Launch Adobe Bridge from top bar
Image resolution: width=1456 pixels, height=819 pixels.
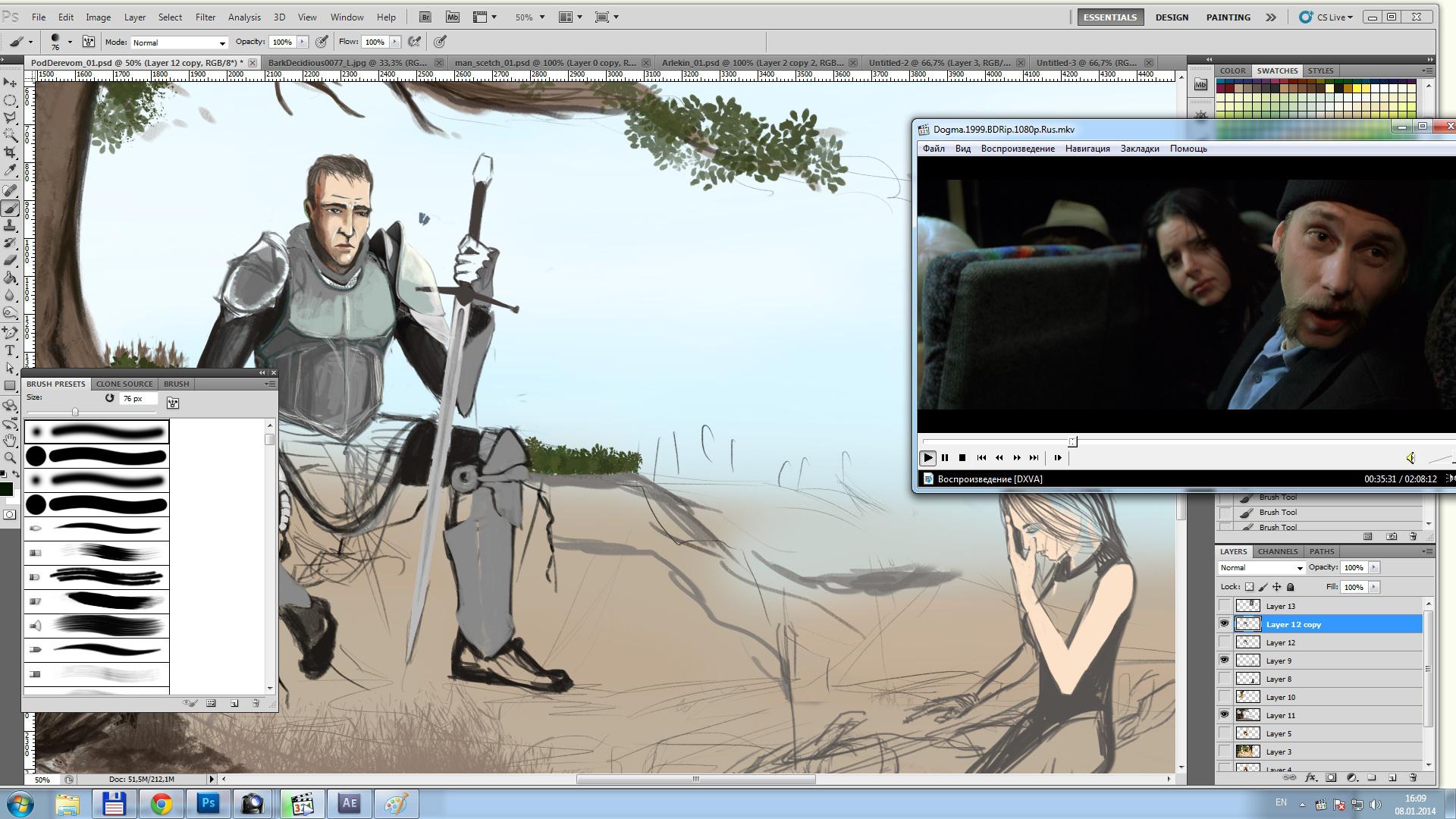(425, 17)
